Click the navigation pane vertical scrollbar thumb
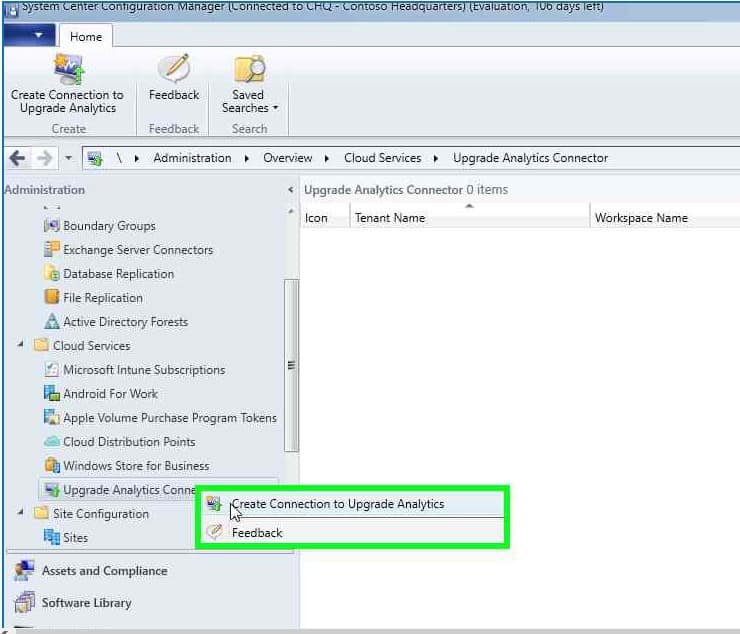 (291, 365)
